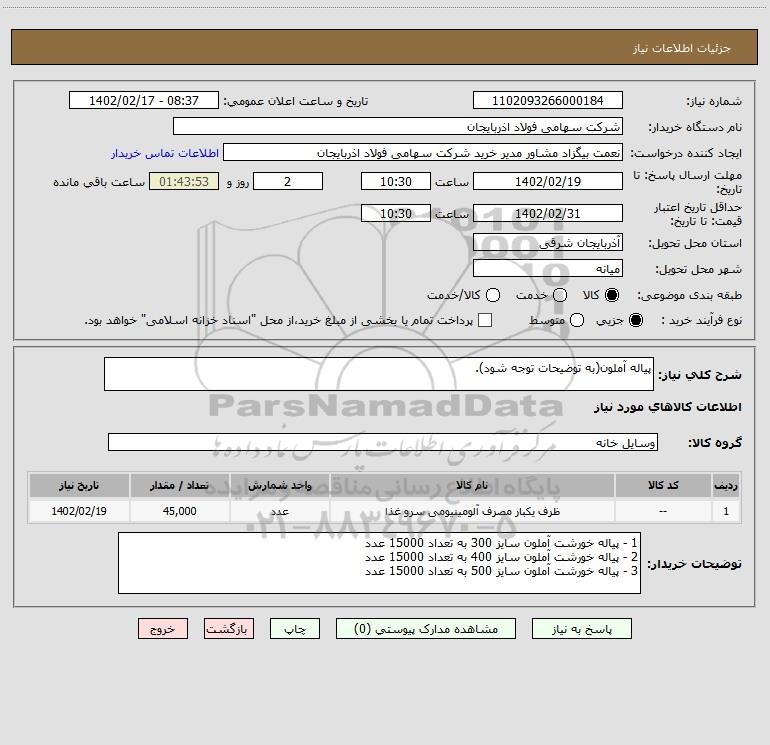Image resolution: width=770 pixels, height=745 pixels.
Task: Click the buyer organization name field
Action: (x=398, y=127)
